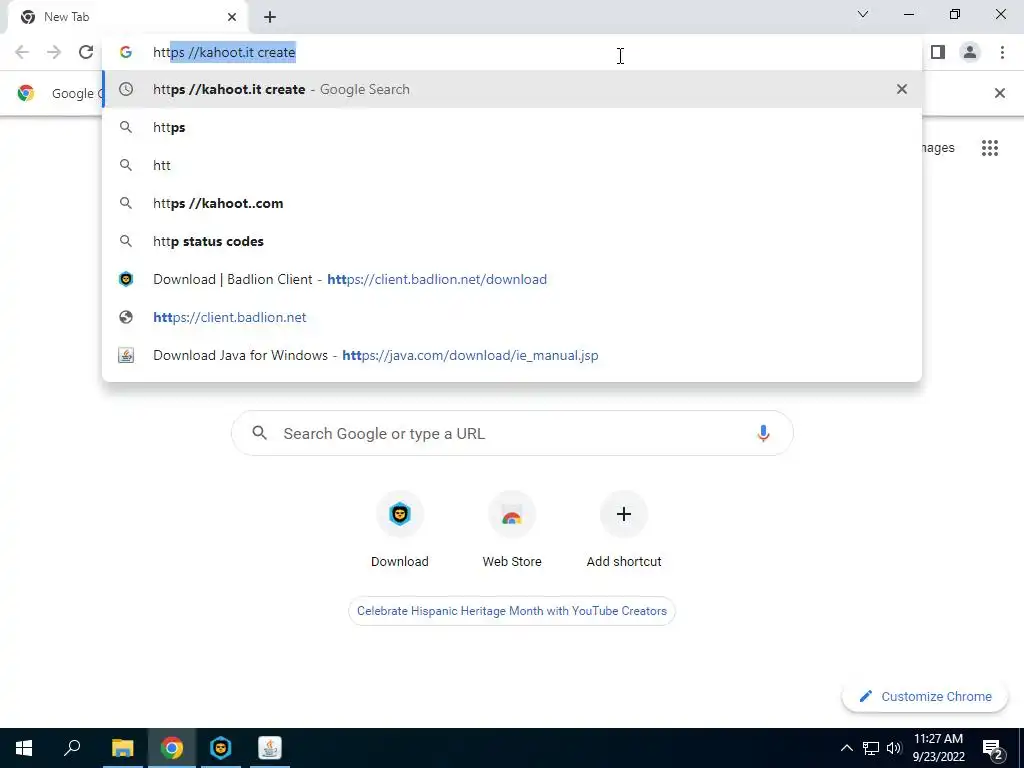Open the Java installer taskbar icon
Image resolution: width=1024 pixels, height=768 pixels.
pos(270,748)
